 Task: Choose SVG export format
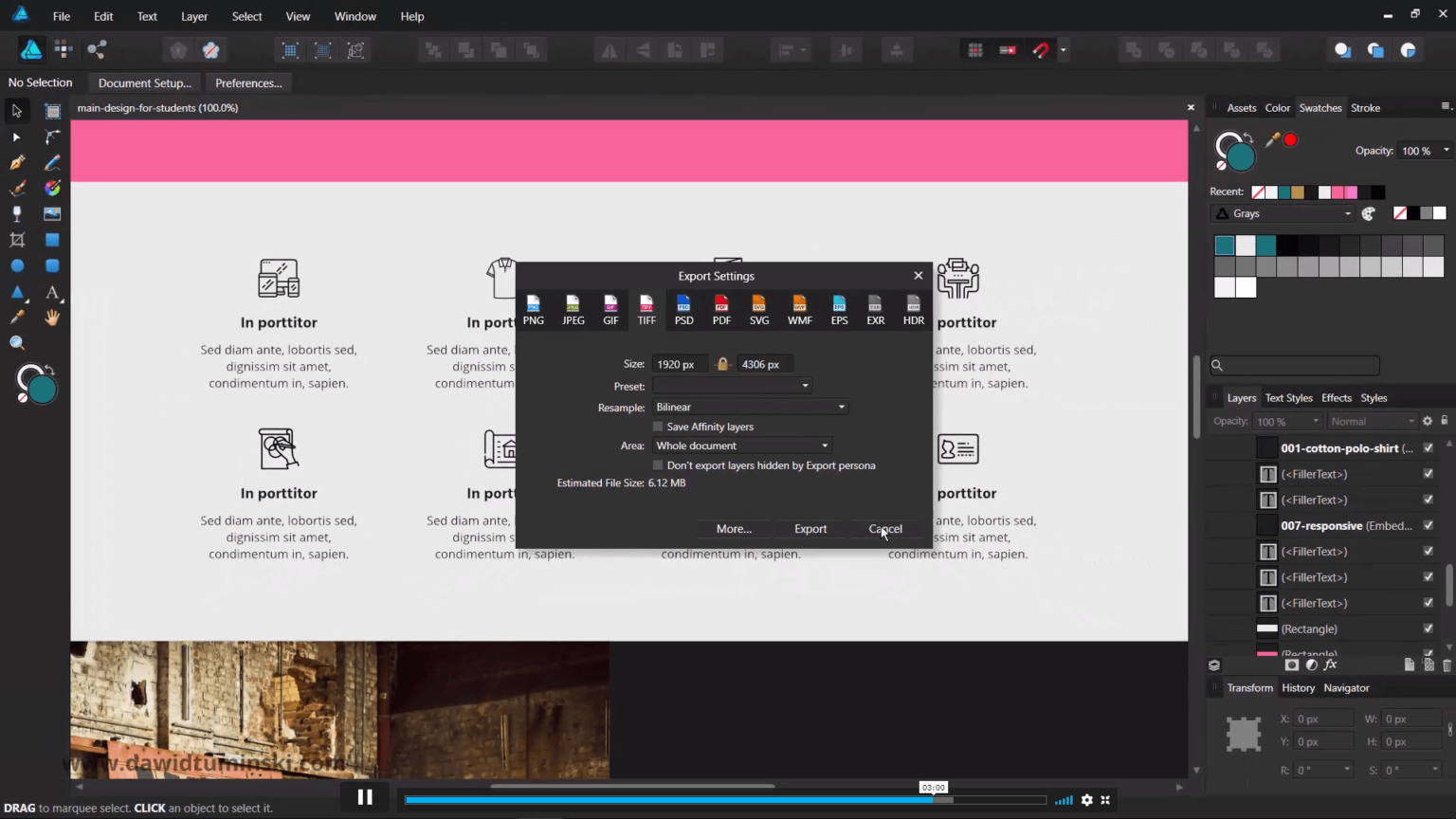click(759, 310)
